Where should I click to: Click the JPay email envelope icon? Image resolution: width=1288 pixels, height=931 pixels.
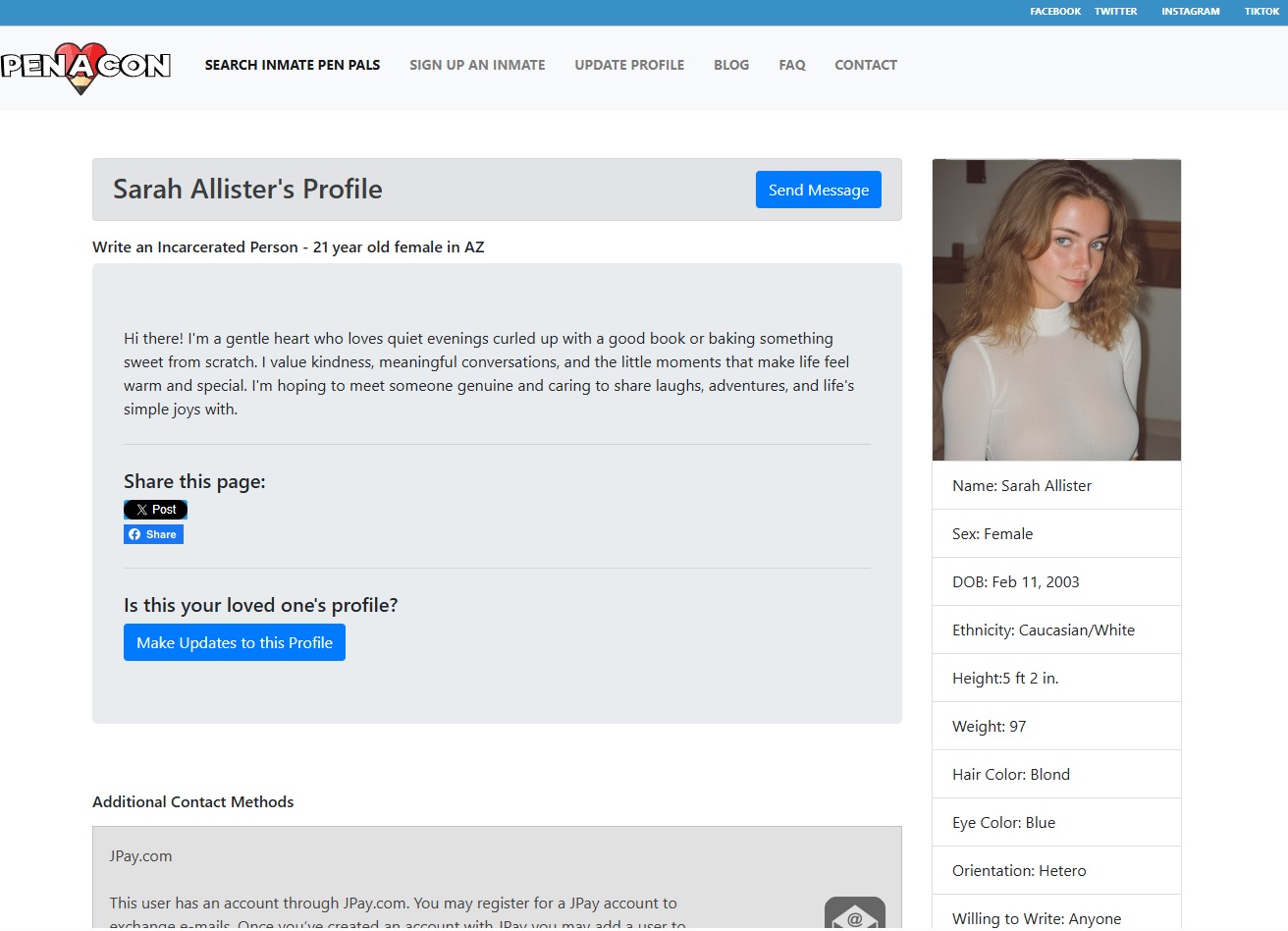pyautogui.click(x=855, y=913)
